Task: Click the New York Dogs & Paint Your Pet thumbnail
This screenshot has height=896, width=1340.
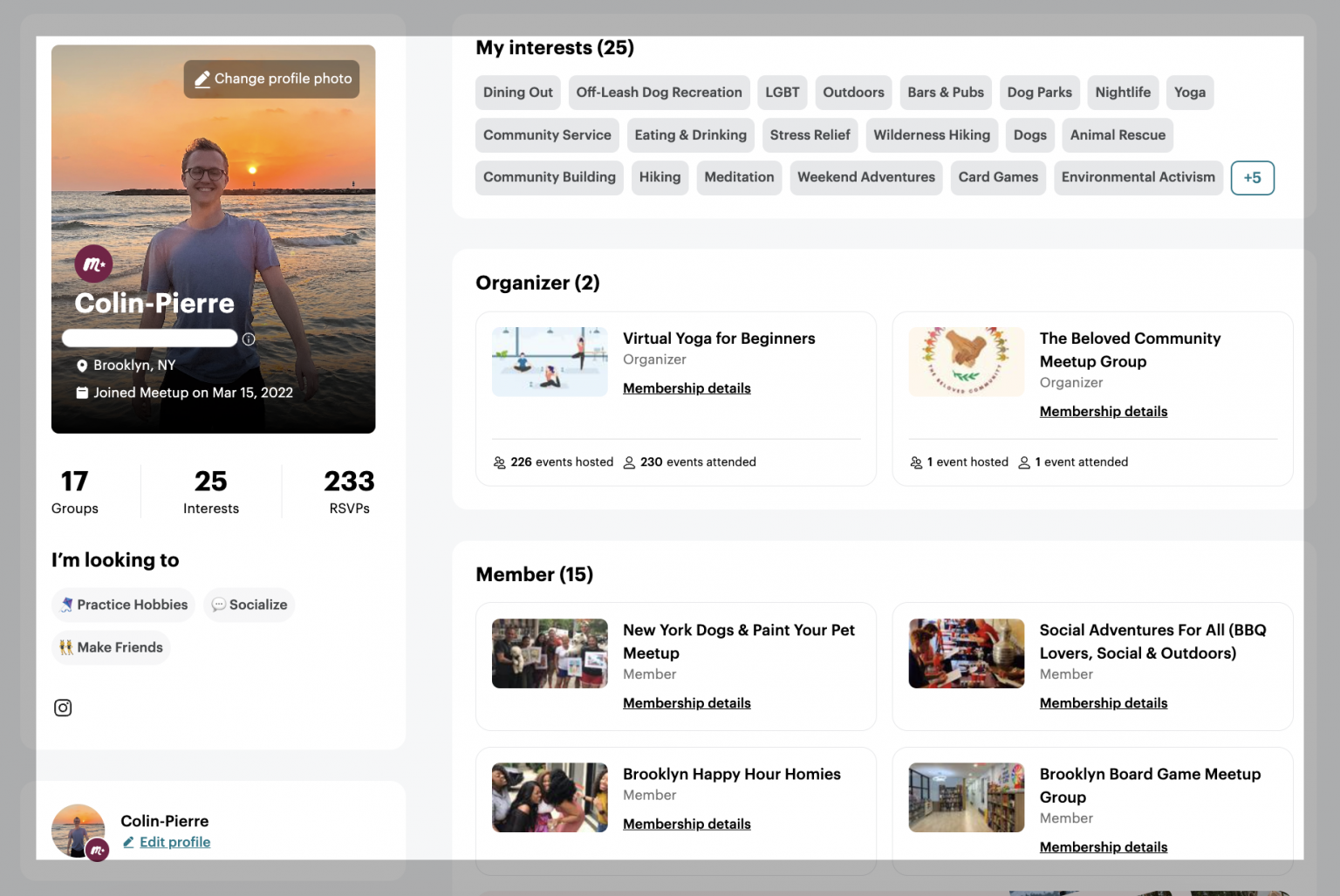Action: 550,653
